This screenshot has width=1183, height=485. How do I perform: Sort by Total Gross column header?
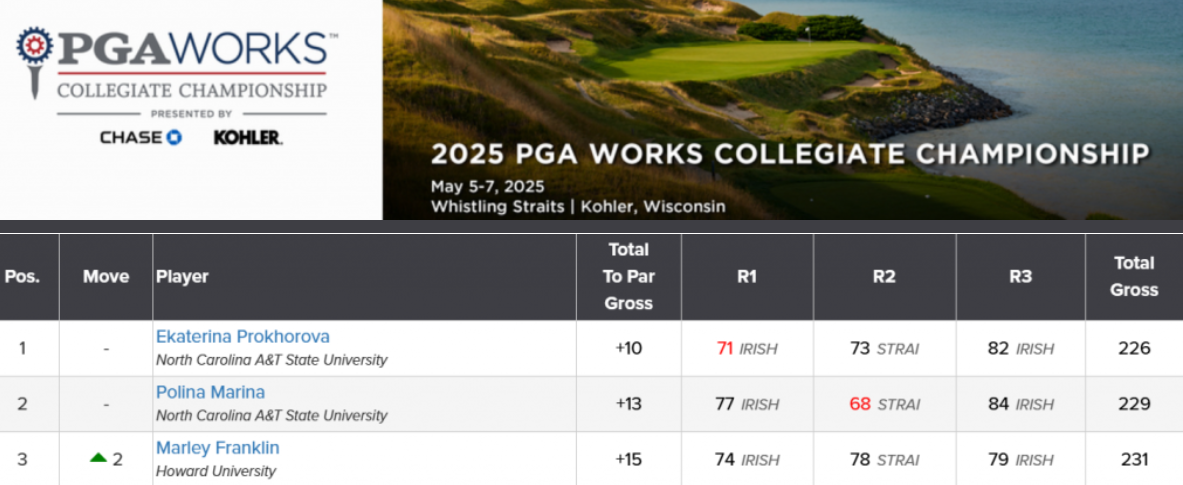[x=1134, y=277]
